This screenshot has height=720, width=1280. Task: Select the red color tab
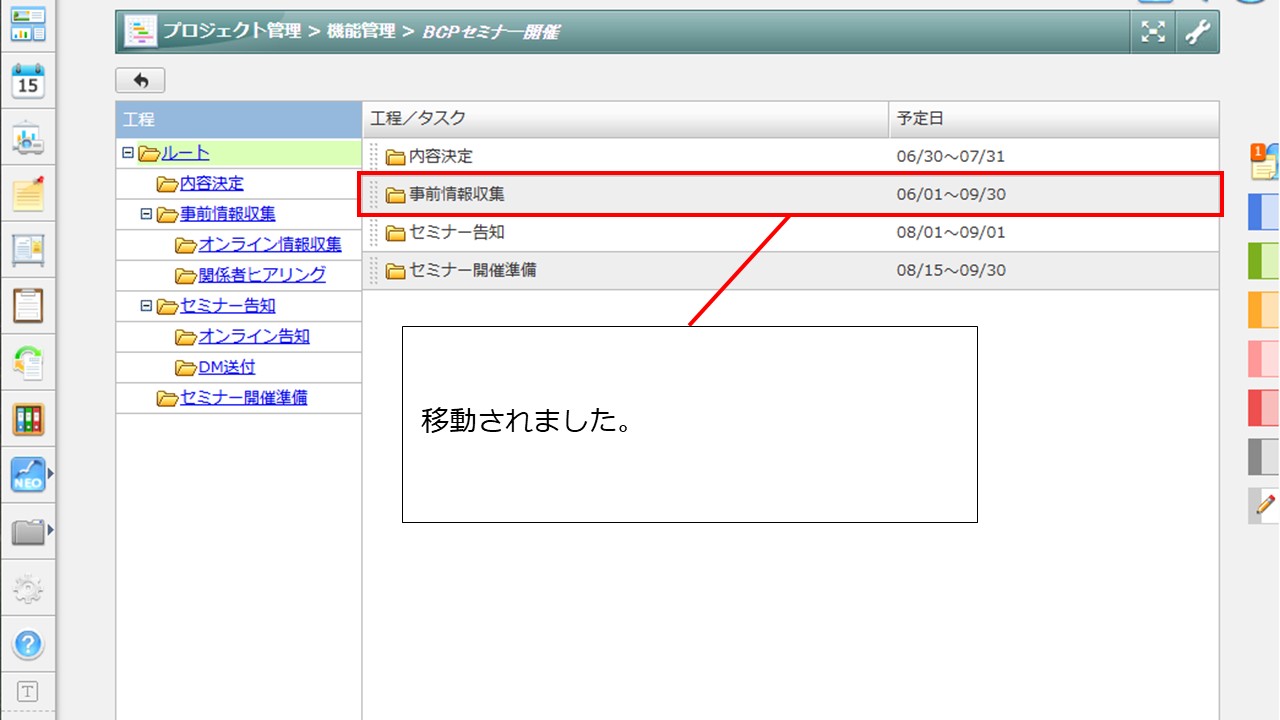click(1265, 408)
